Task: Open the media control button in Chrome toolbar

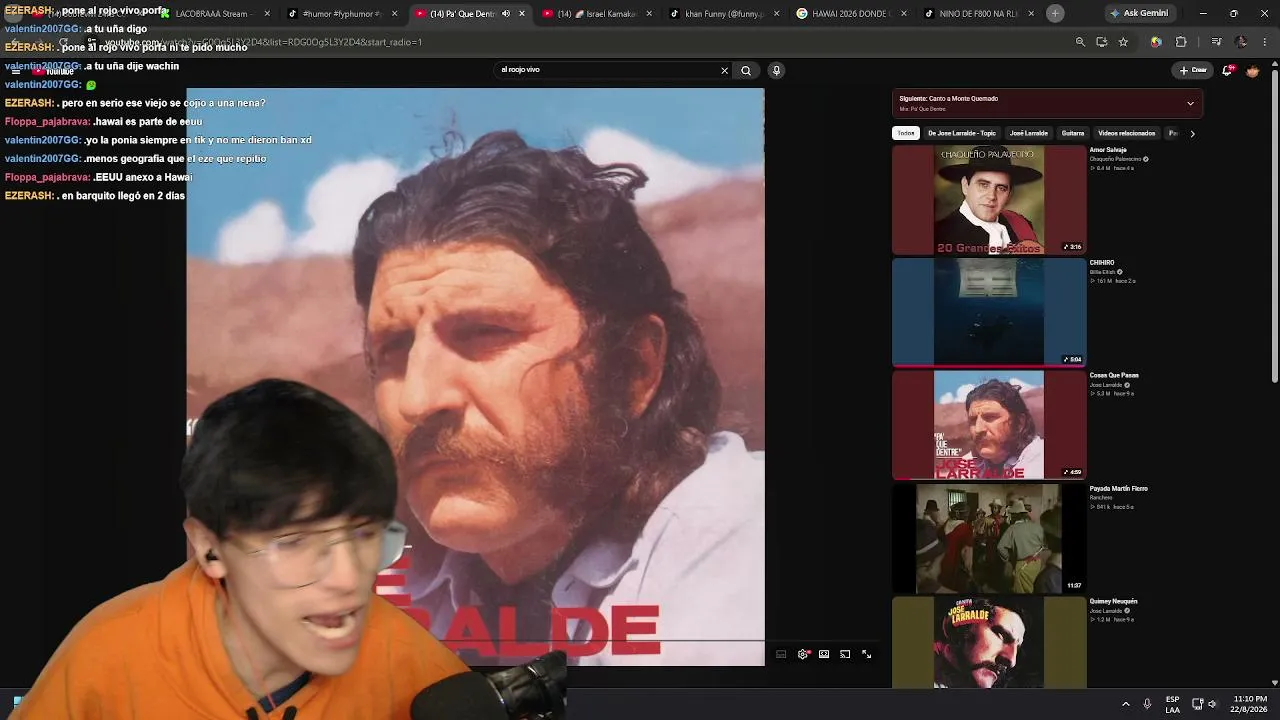Action: click(1216, 42)
